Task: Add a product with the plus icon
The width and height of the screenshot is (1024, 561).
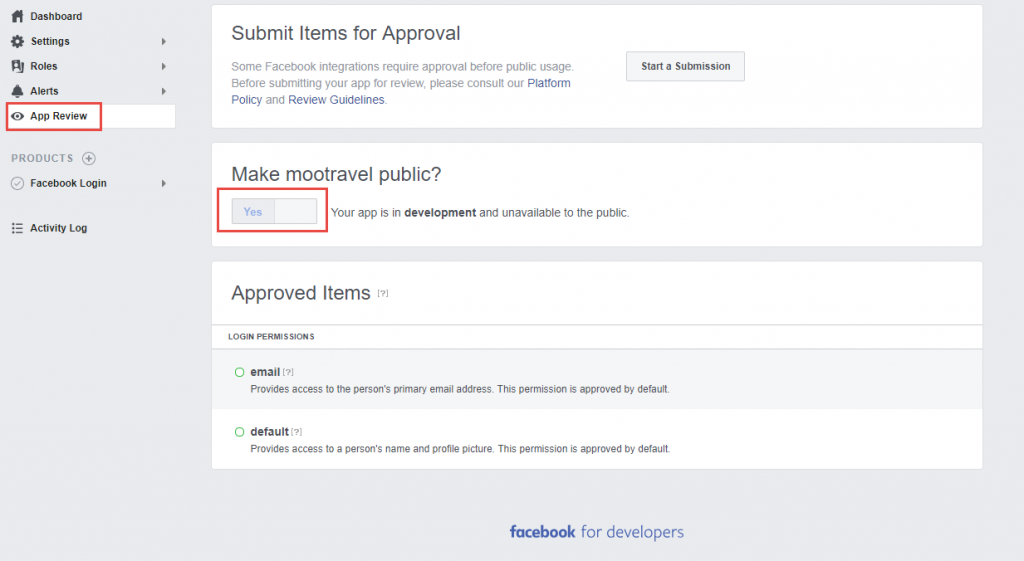Action: (89, 158)
